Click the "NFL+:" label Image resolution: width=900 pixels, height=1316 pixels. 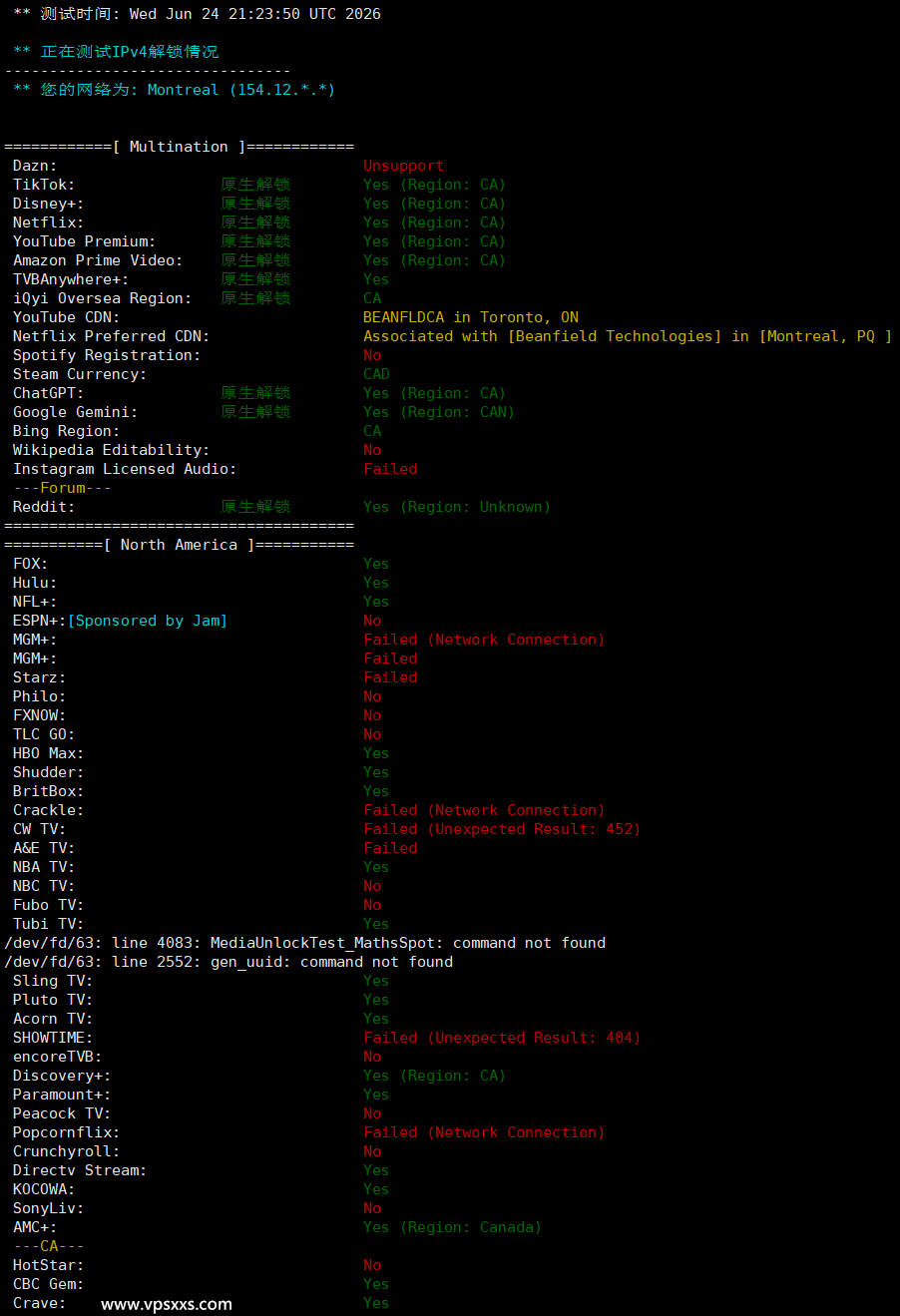tap(35, 602)
